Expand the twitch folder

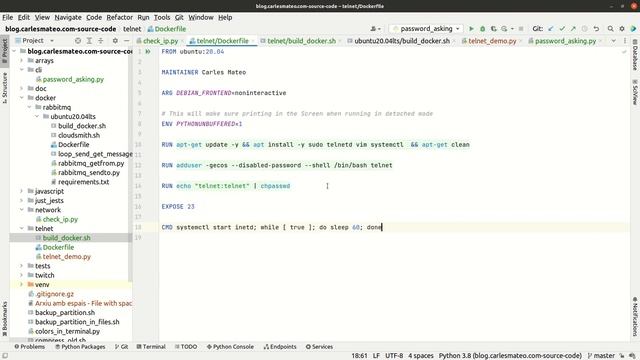point(21,275)
